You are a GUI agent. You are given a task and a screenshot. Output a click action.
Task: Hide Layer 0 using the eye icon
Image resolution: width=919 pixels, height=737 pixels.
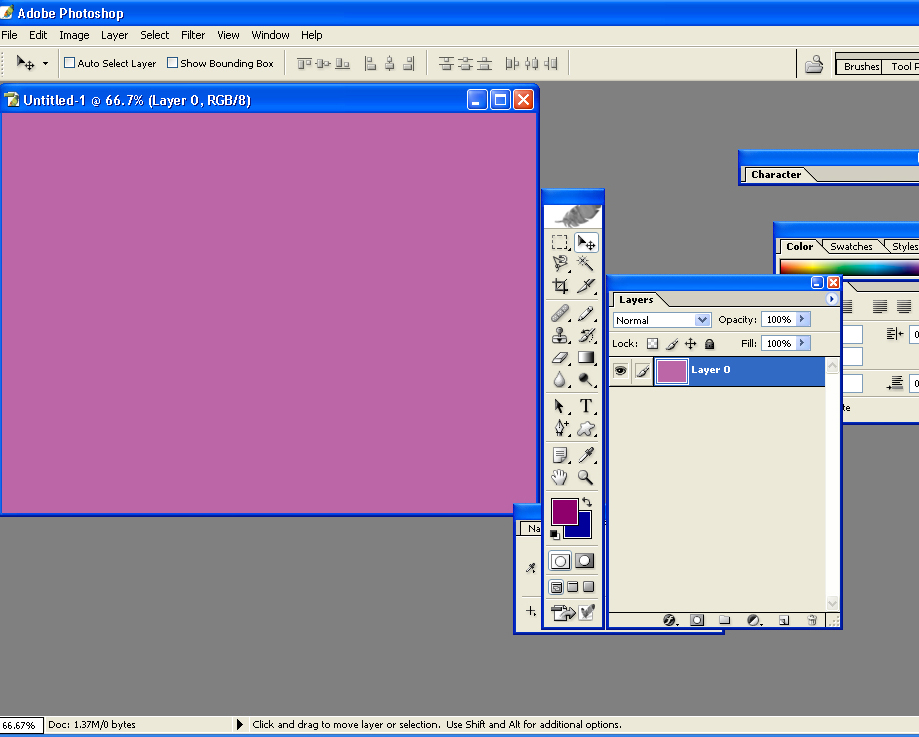620,371
